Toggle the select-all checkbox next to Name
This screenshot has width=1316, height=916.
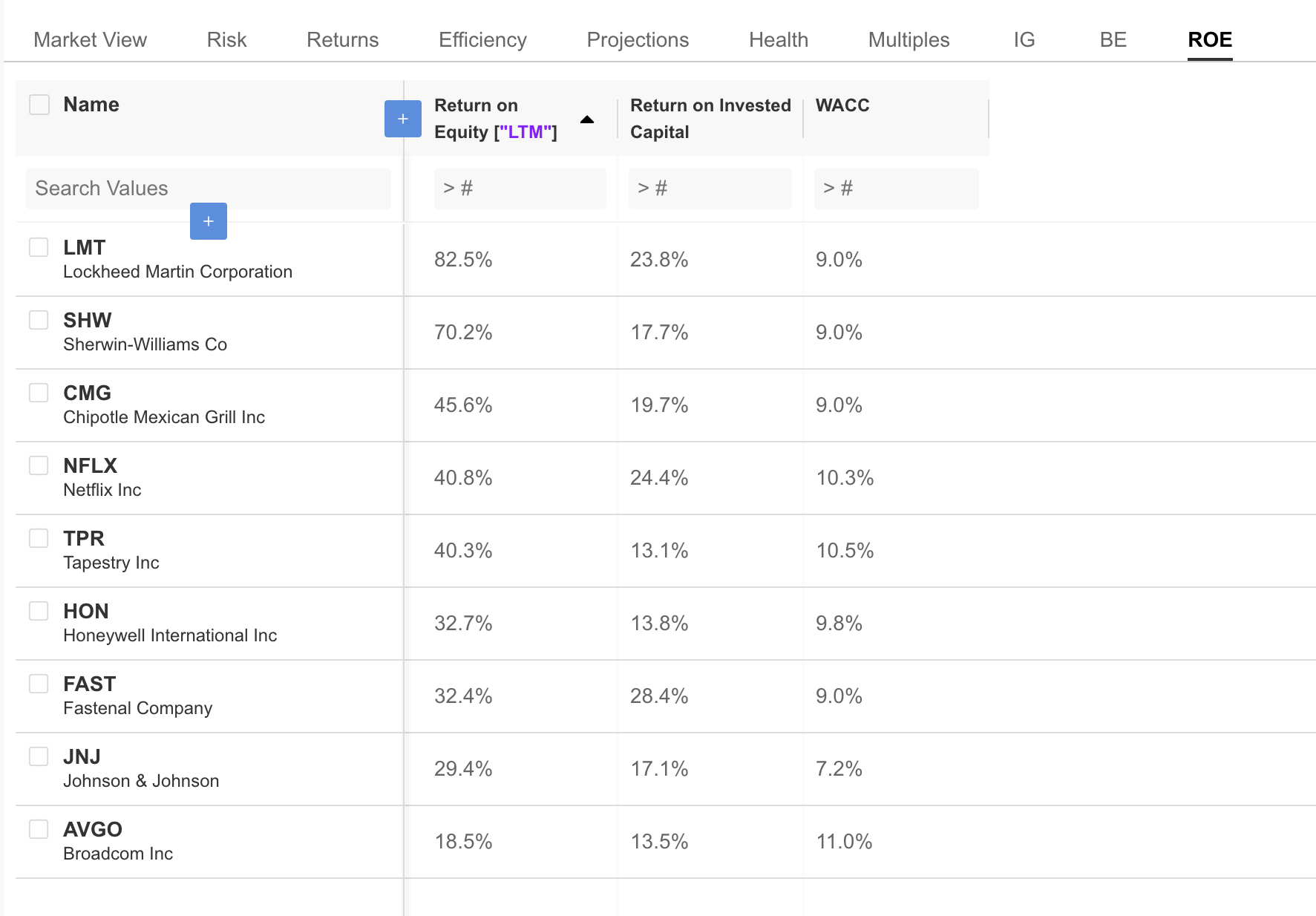(x=39, y=105)
